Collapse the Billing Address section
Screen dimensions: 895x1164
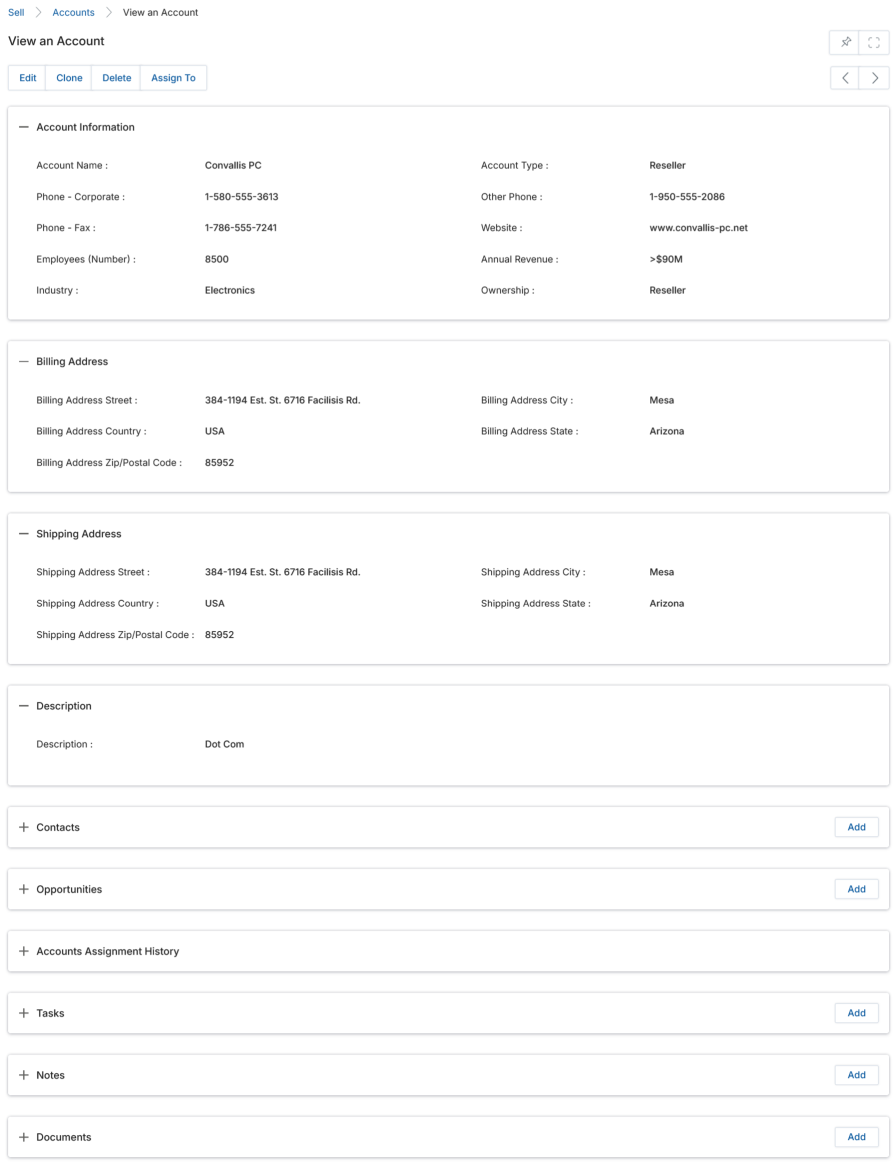pyautogui.click(x=24, y=362)
